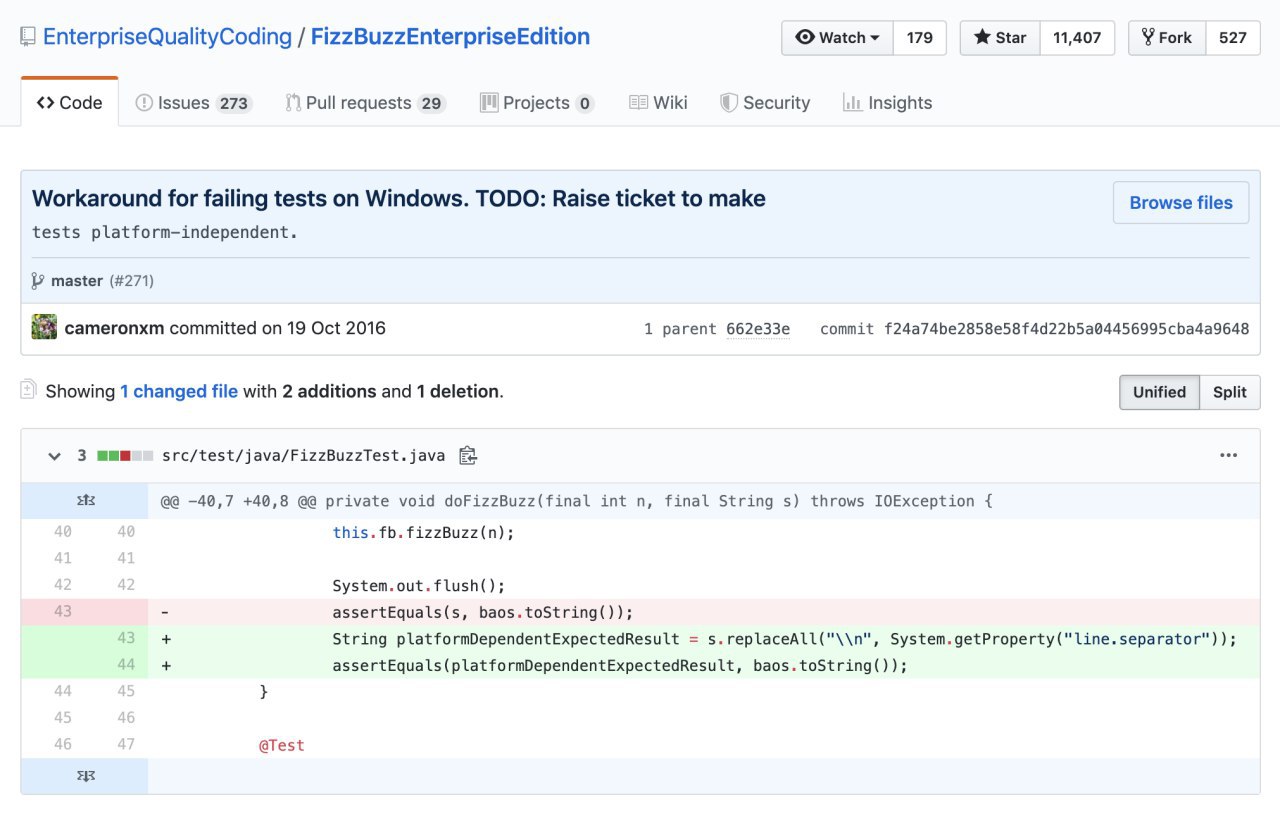Open the Security tab
Screen dimensions: 1280x814
pyautogui.click(x=765, y=103)
